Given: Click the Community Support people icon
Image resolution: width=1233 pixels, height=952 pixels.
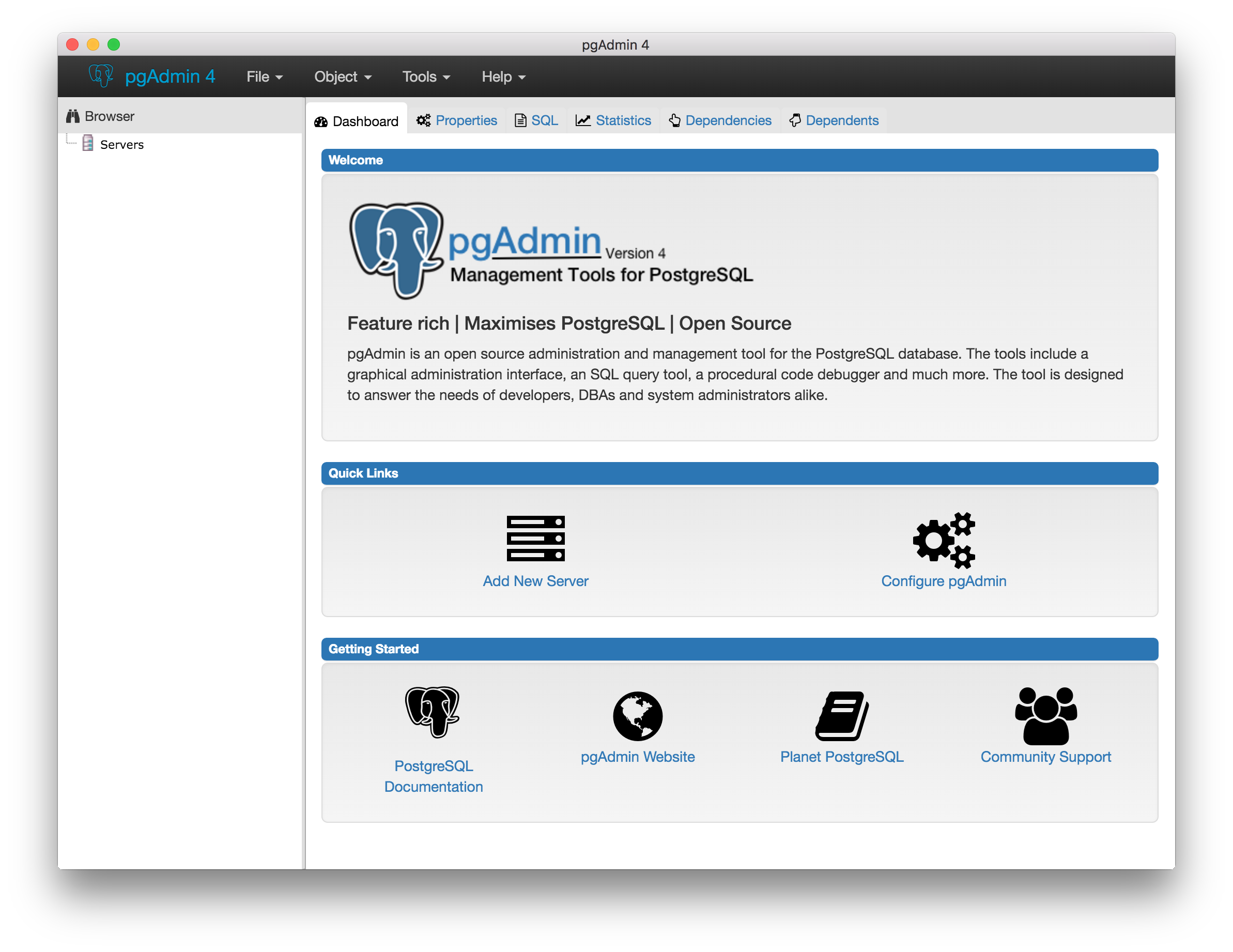Looking at the screenshot, I should point(1045,715).
